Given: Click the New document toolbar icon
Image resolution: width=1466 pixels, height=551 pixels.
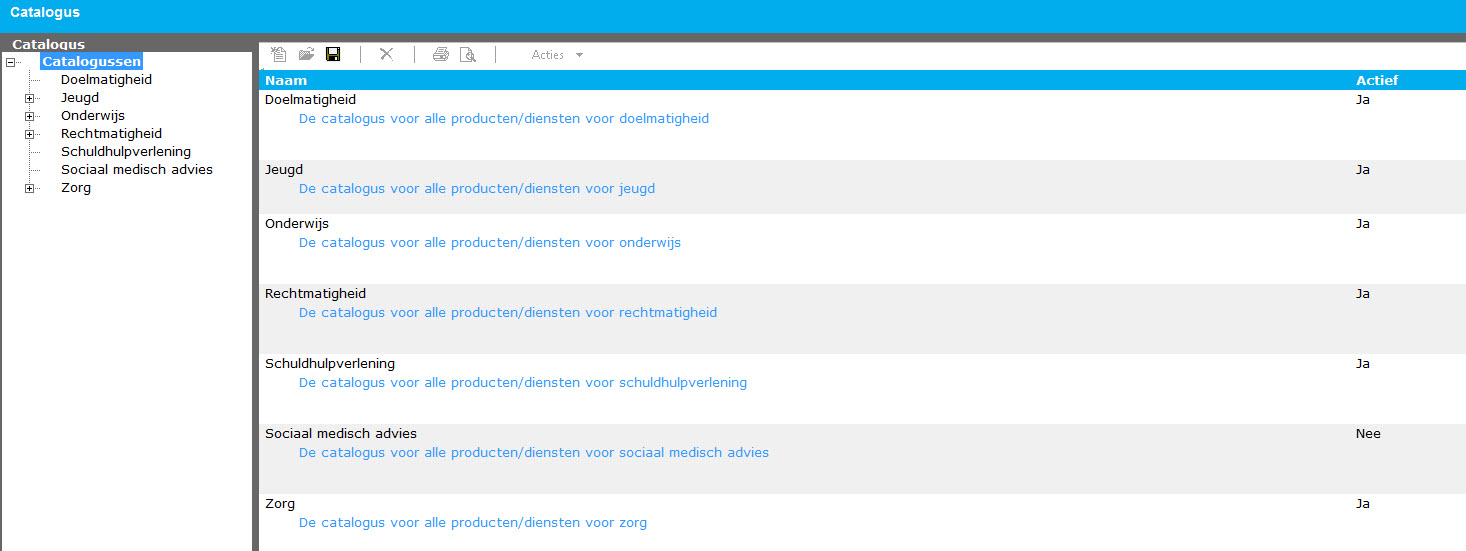Looking at the screenshot, I should point(279,55).
